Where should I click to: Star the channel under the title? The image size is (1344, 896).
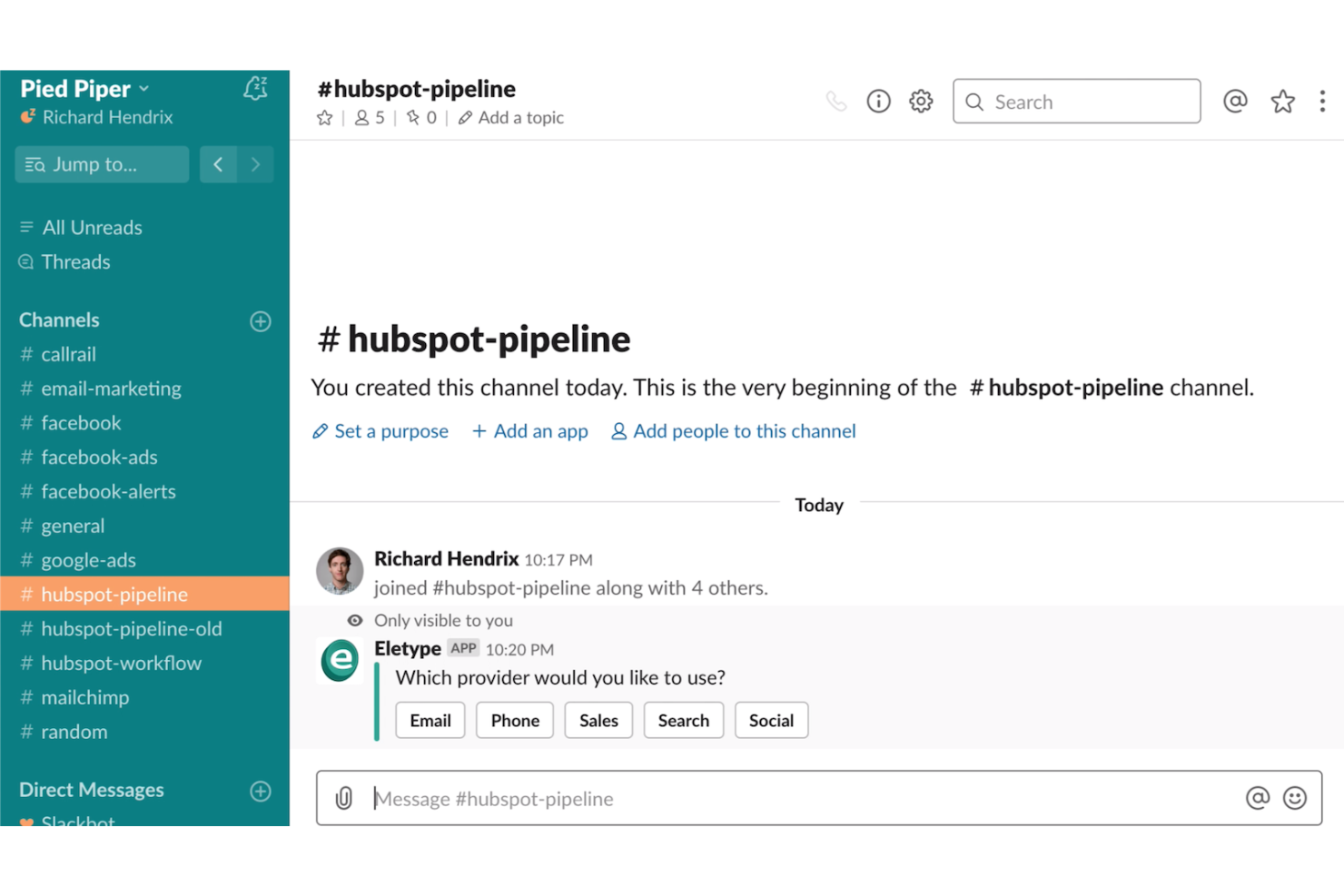[324, 118]
